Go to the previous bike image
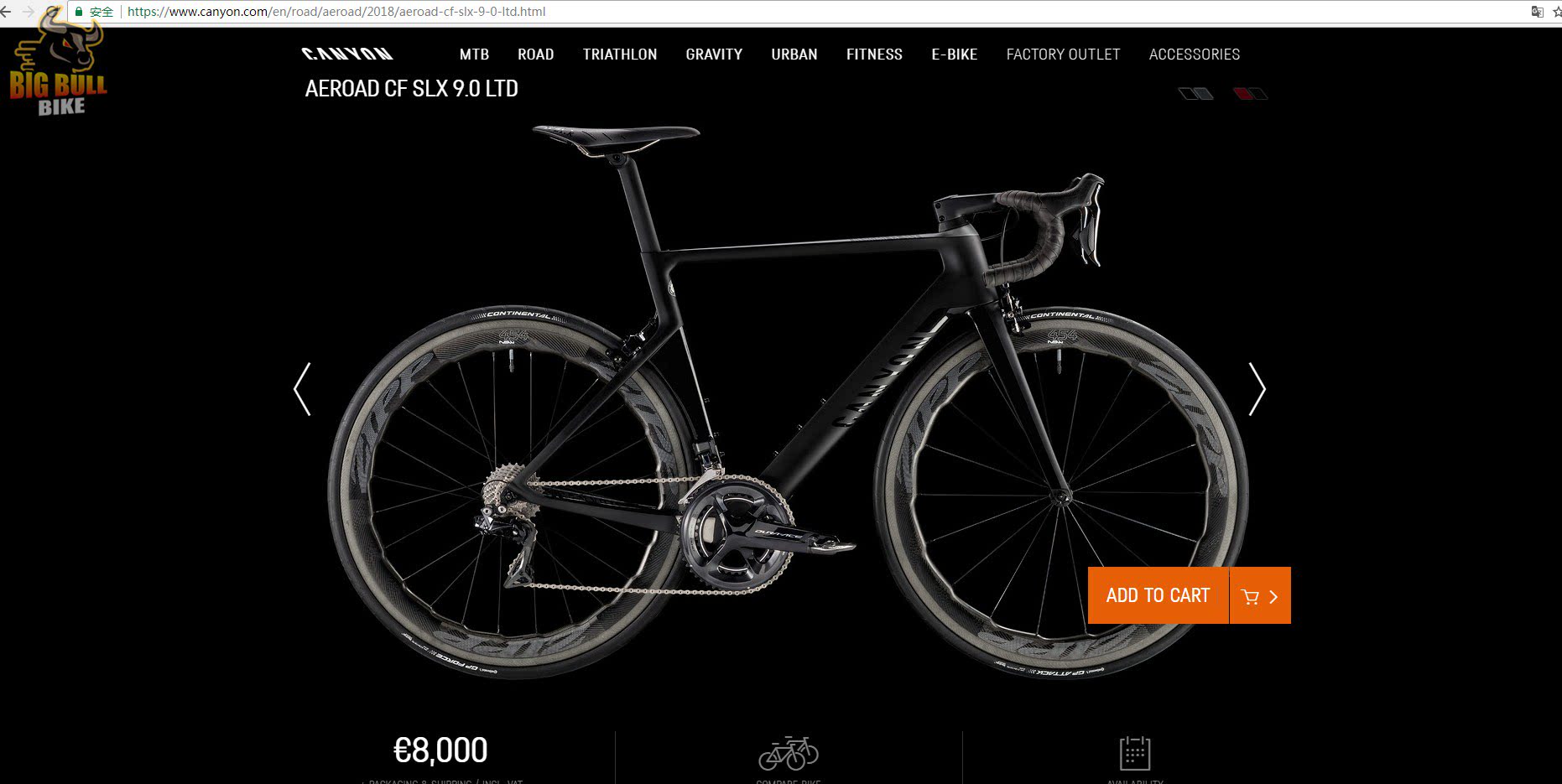The image size is (1562, 784). click(302, 389)
